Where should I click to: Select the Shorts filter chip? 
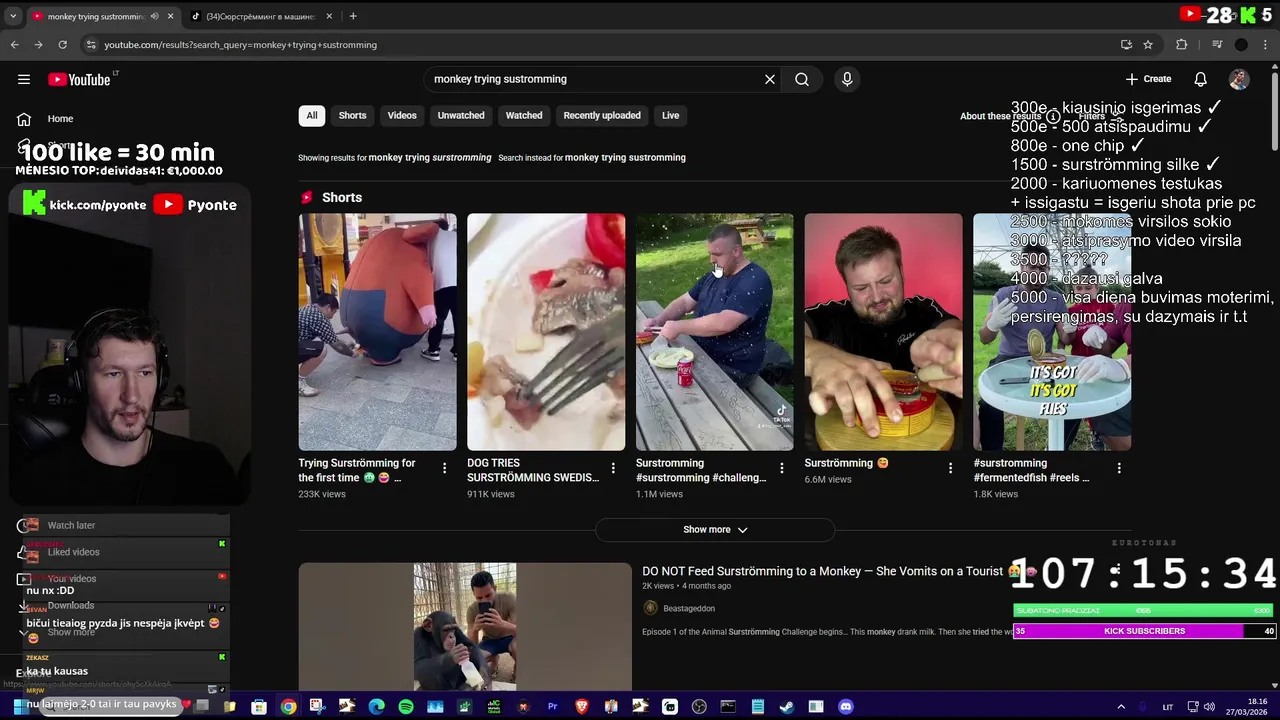click(x=352, y=115)
